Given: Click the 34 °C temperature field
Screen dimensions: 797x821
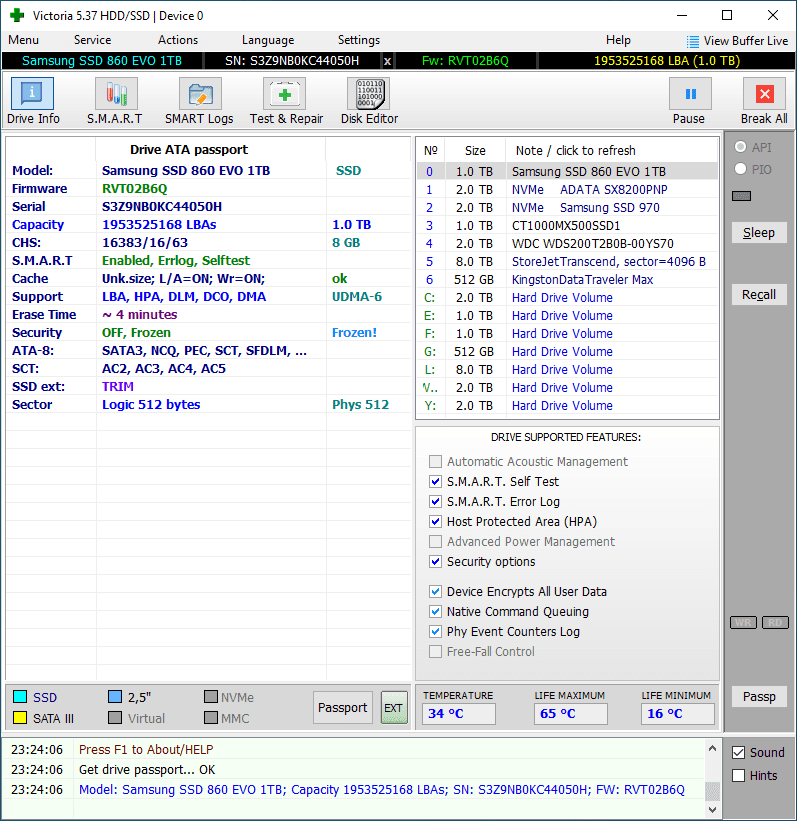Looking at the screenshot, I should point(459,714).
